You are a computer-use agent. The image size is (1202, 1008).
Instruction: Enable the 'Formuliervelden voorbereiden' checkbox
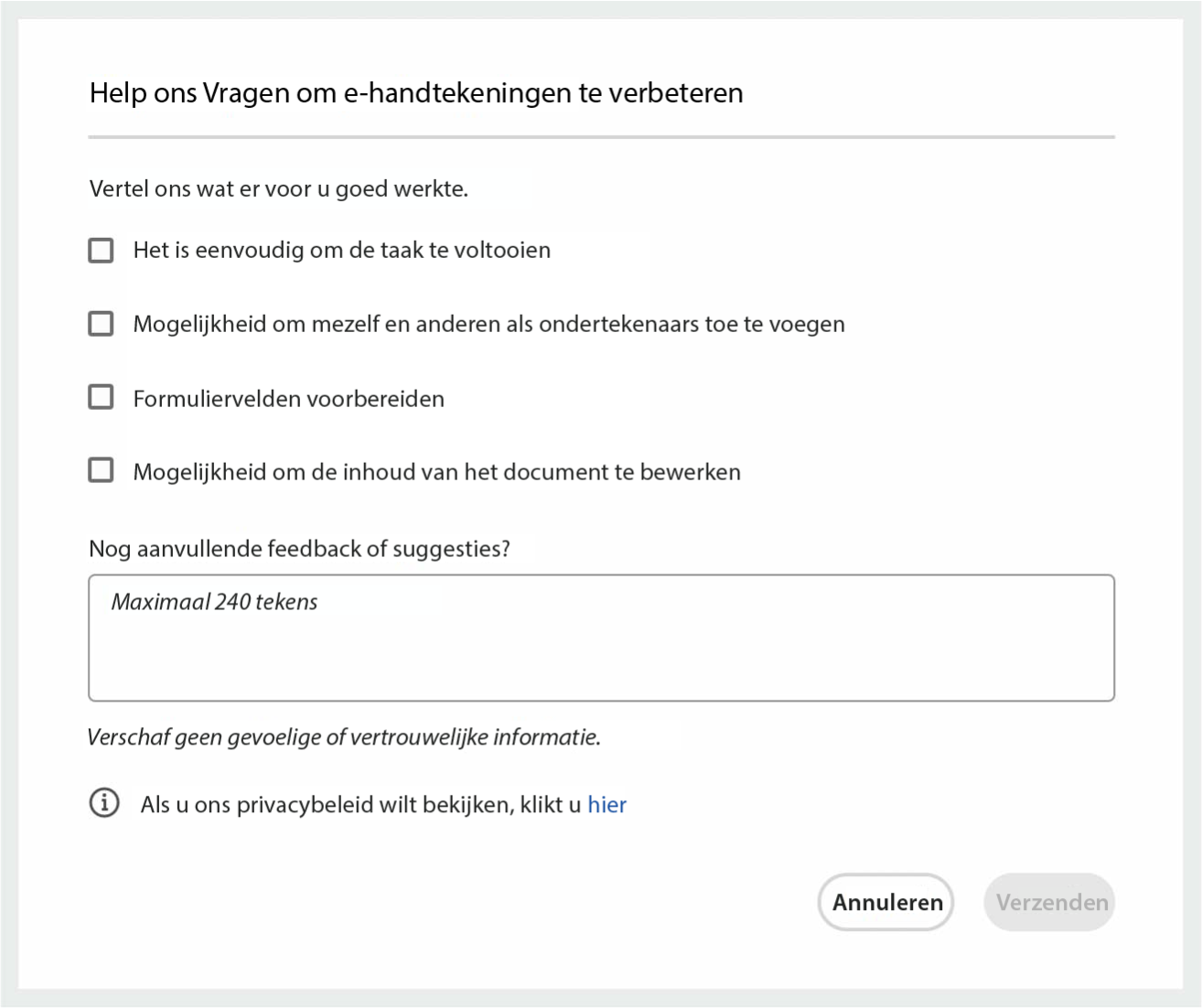click(101, 397)
